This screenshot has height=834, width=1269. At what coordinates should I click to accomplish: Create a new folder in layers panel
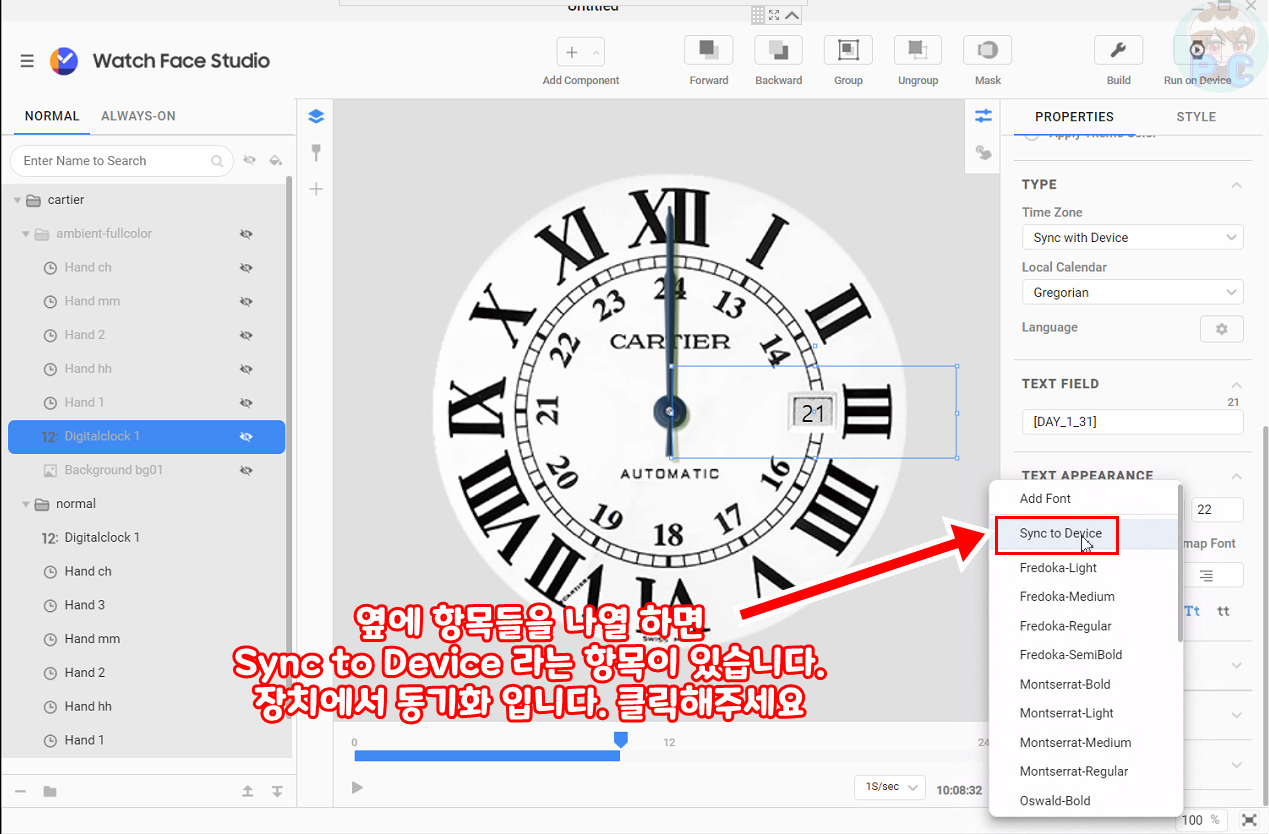(x=50, y=791)
